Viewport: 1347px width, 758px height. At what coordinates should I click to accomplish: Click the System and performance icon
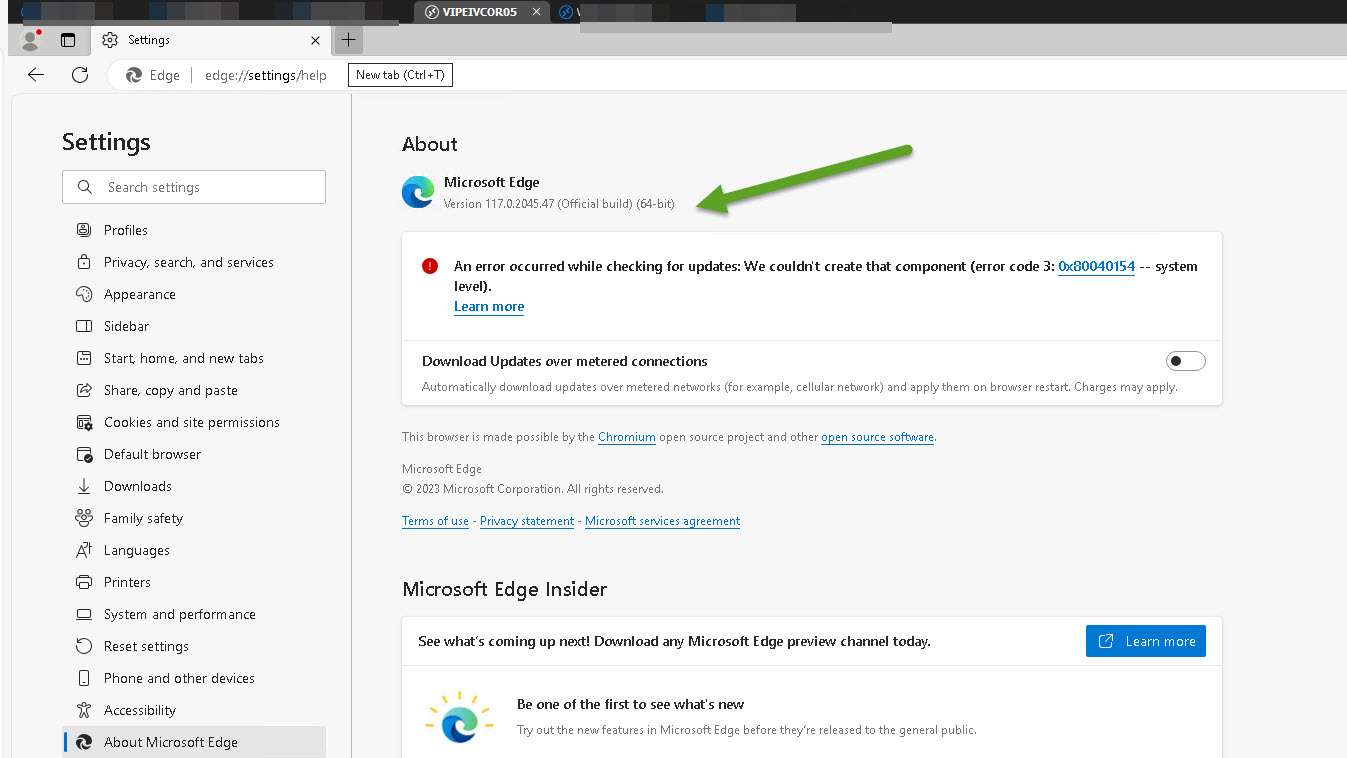pos(84,614)
